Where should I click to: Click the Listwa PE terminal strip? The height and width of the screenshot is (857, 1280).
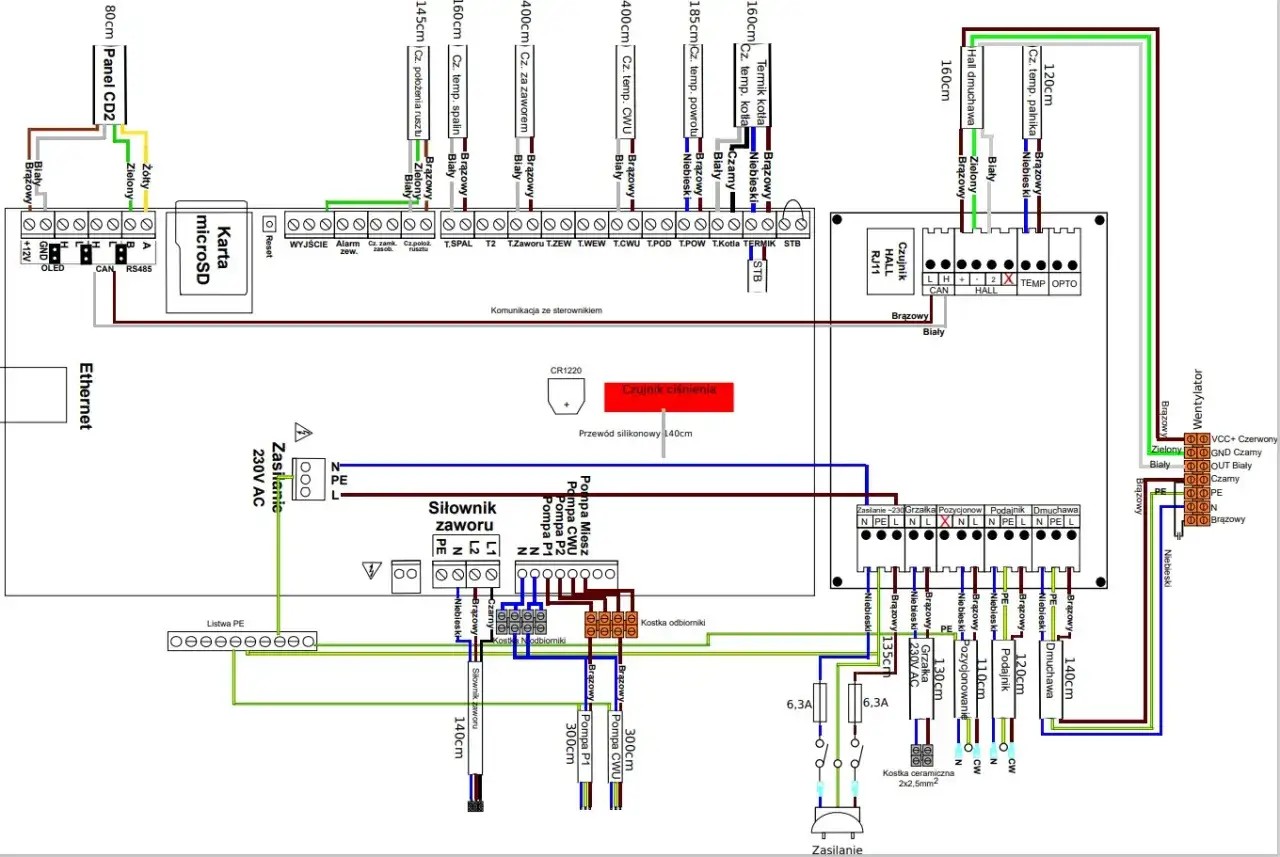[x=242, y=641]
